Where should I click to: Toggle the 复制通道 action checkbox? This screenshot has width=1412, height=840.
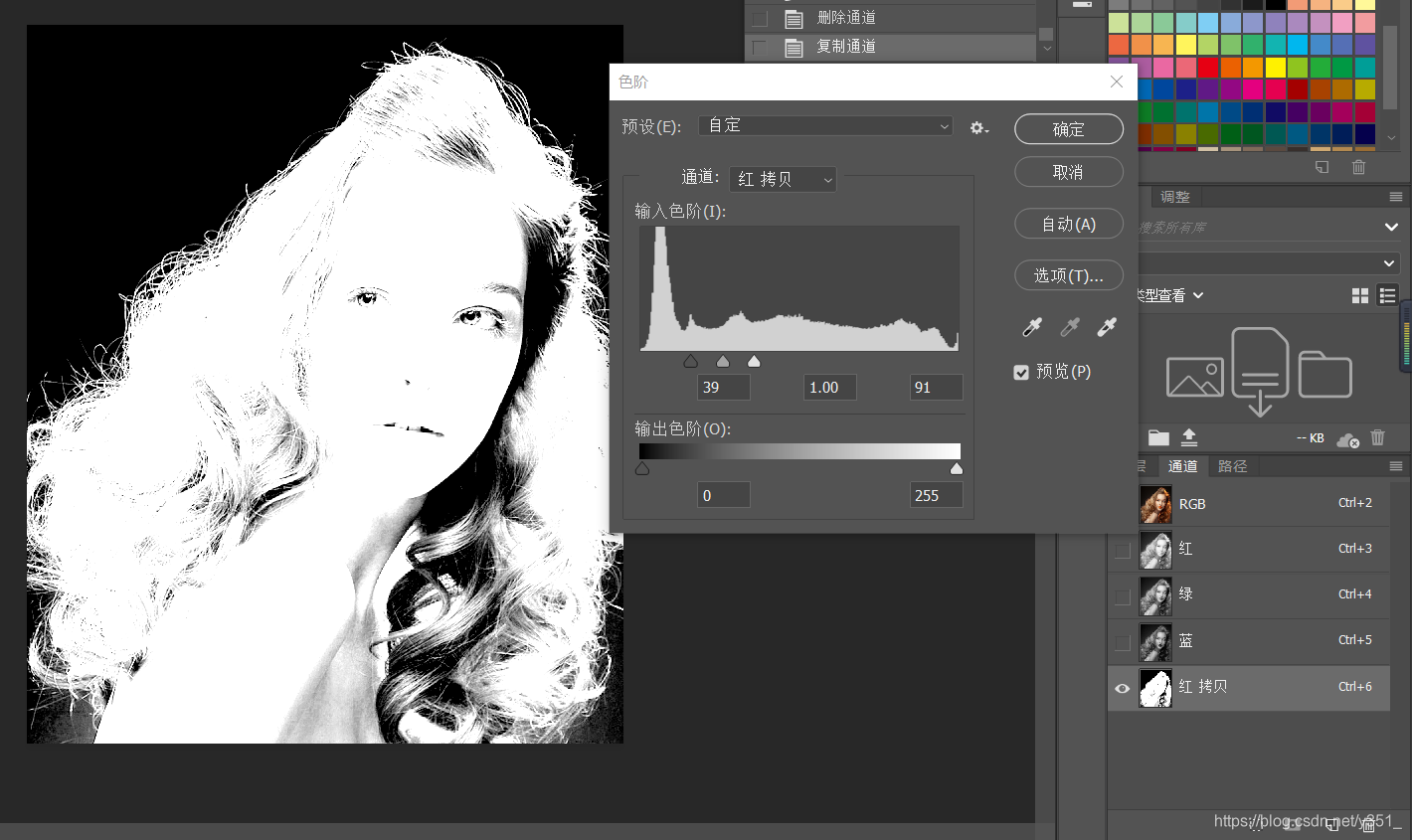pyautogui.click(x=760, y=47)
